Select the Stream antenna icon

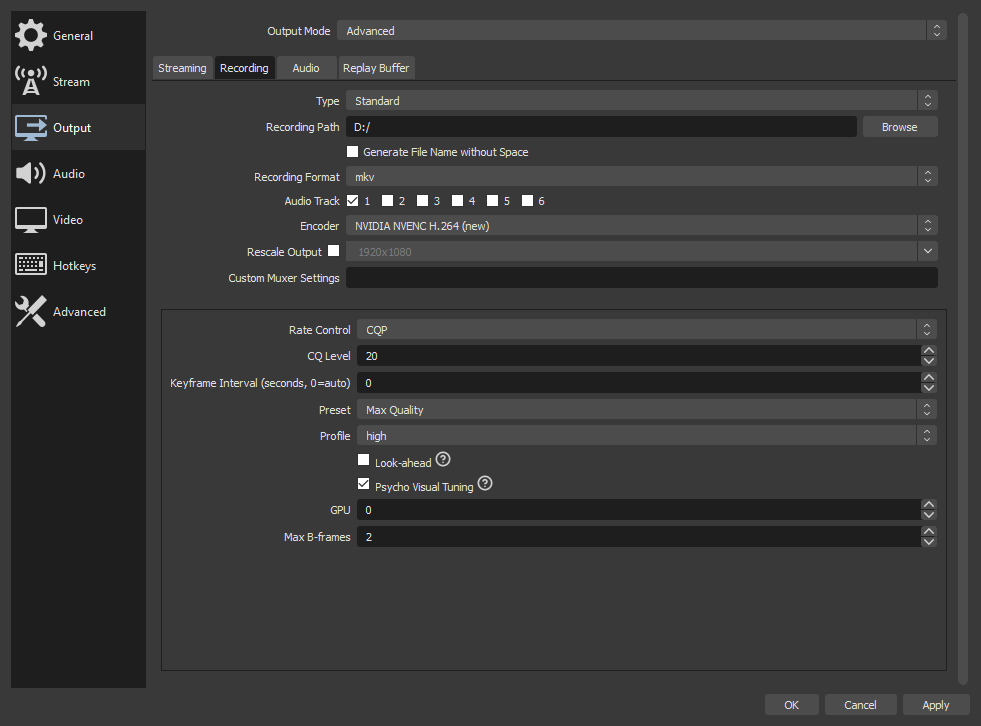tap(31, 81)
